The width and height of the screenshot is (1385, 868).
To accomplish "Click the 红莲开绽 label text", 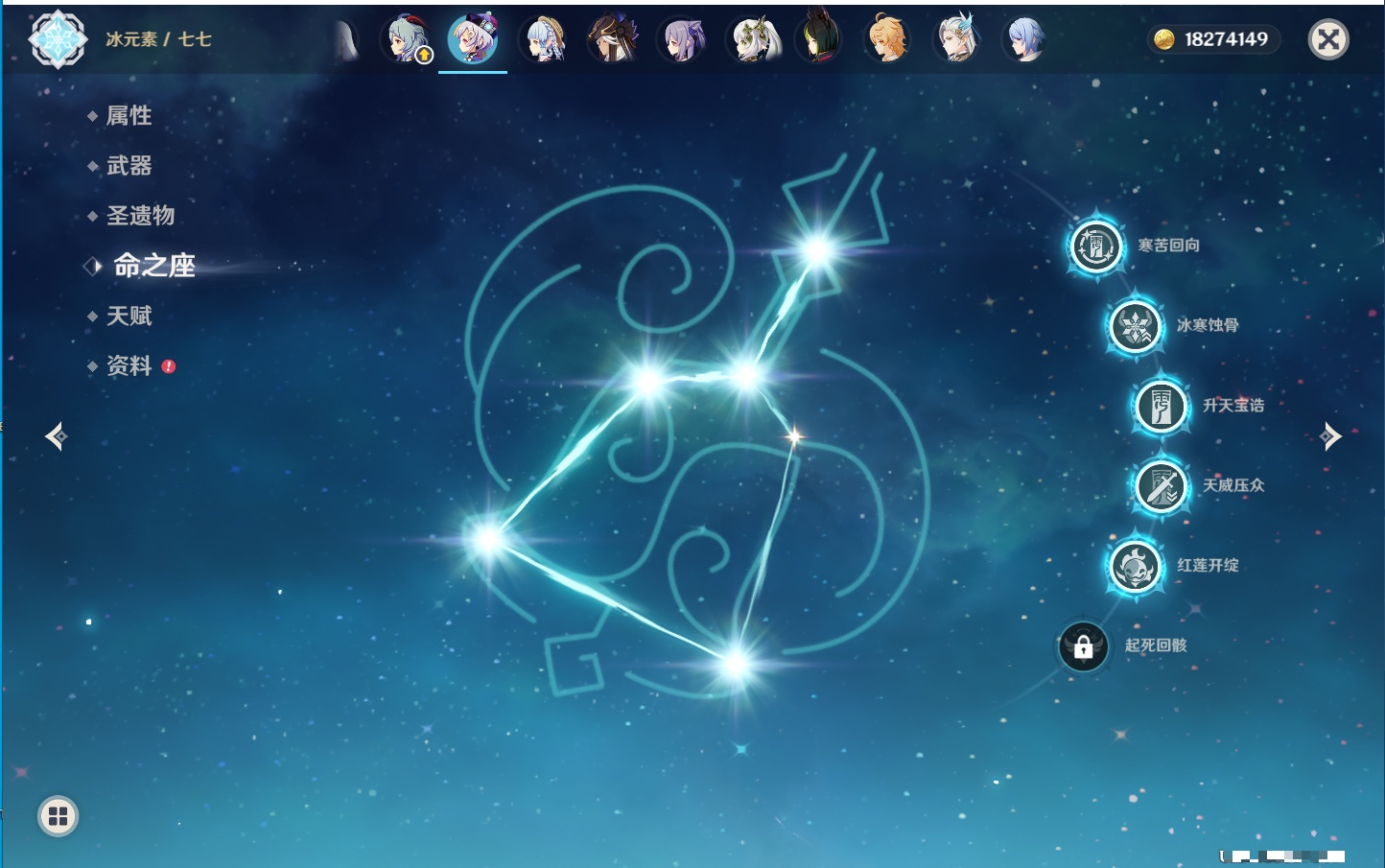I will (1208, 565).
